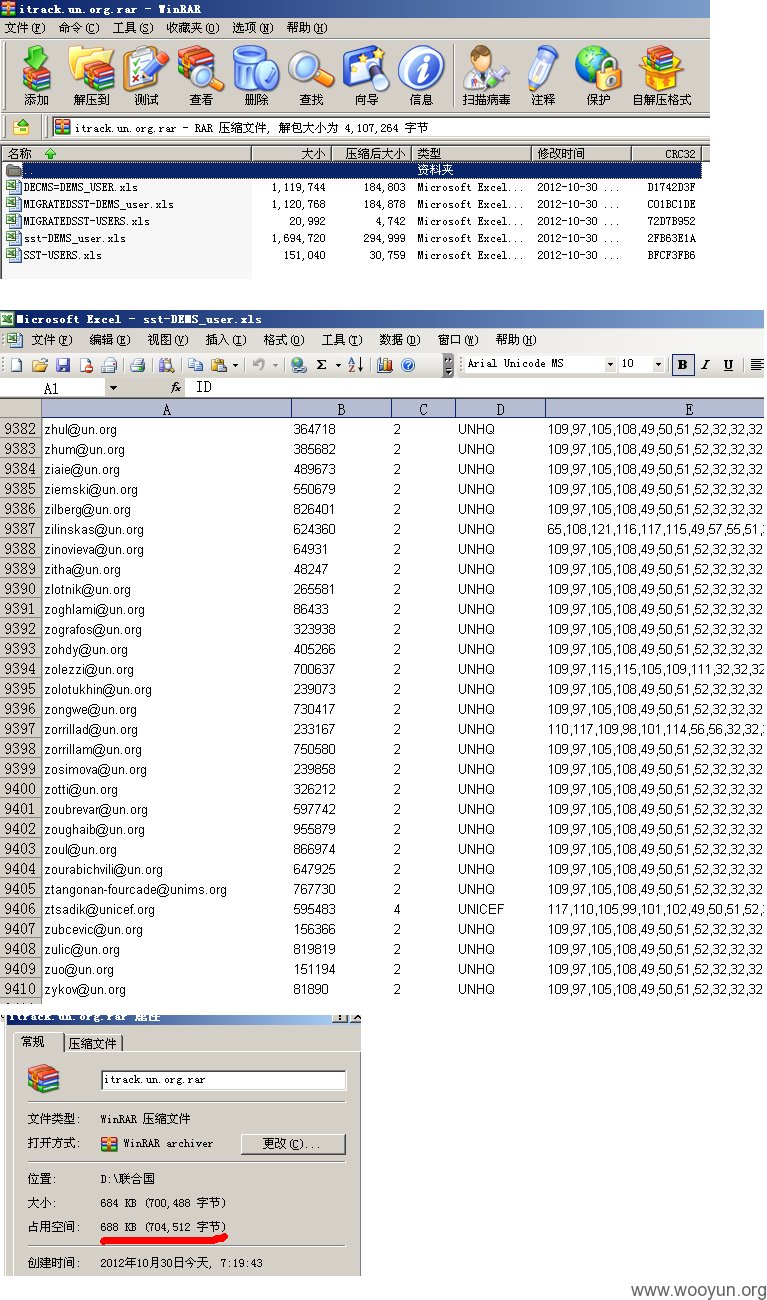Image resolution: width=767 pixels, height=1300 pixels.
Task: Click Excel's Open file icon
Action: [x=39, y=365]
